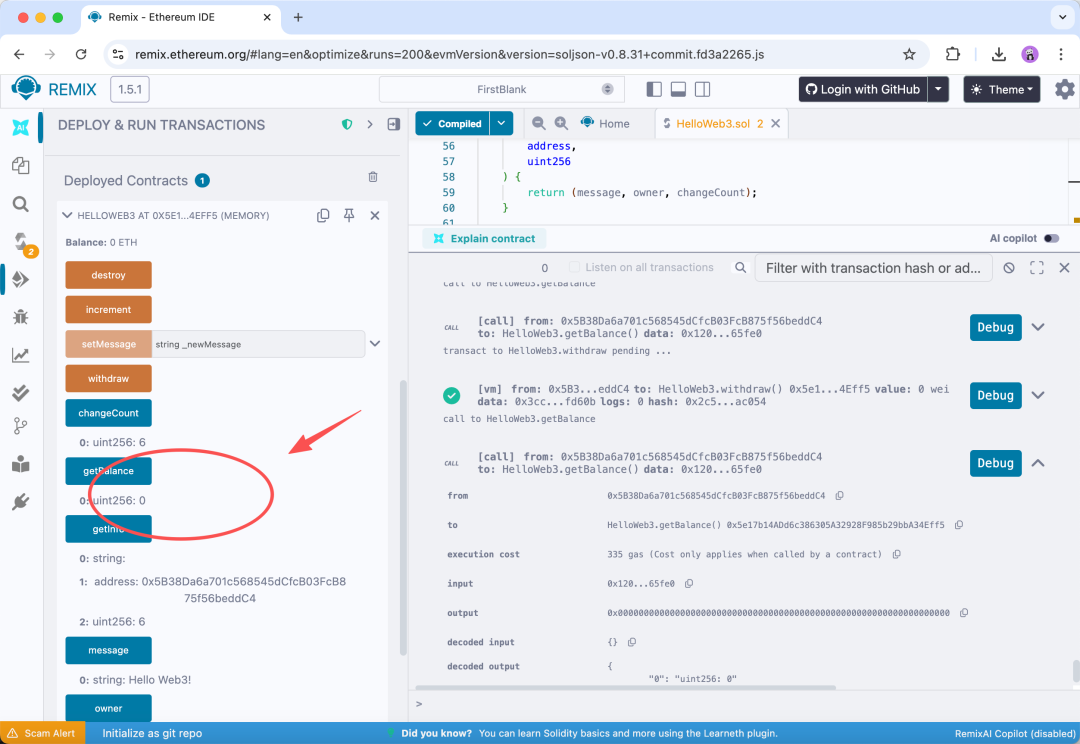Open the Learneth tutorials sidebar icon
The height and width of the screenshot is (744, 1080).
(21, 464)
